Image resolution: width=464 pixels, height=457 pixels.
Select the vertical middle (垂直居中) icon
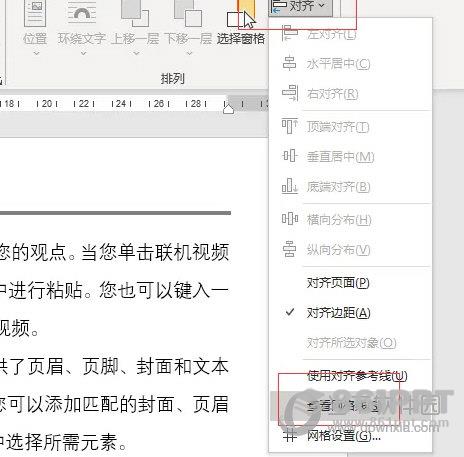(x=289, y=156)
